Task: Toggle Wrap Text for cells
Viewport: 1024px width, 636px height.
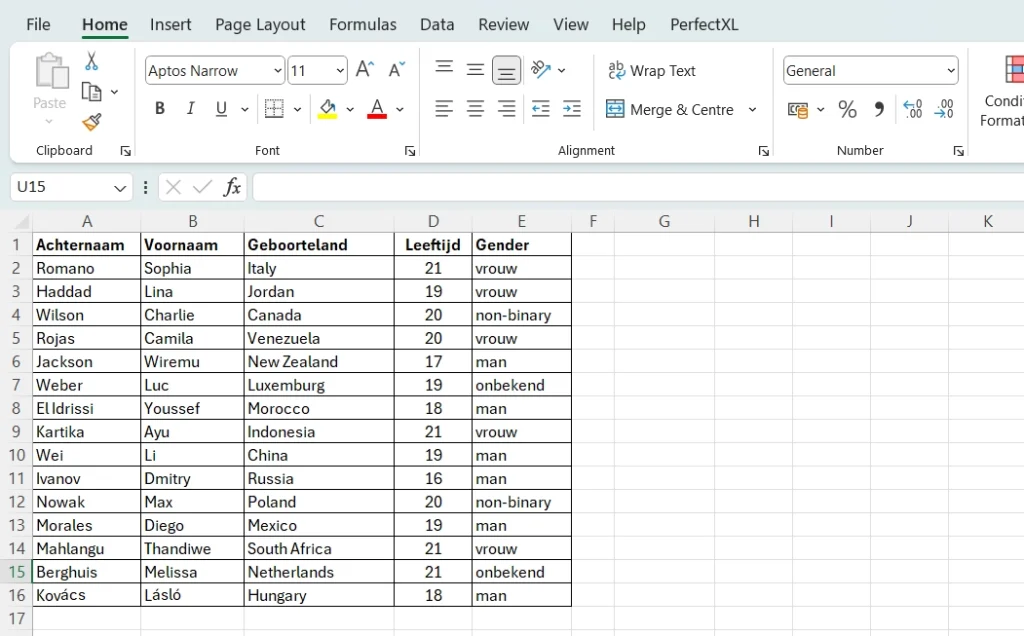Action: (652, 70)
